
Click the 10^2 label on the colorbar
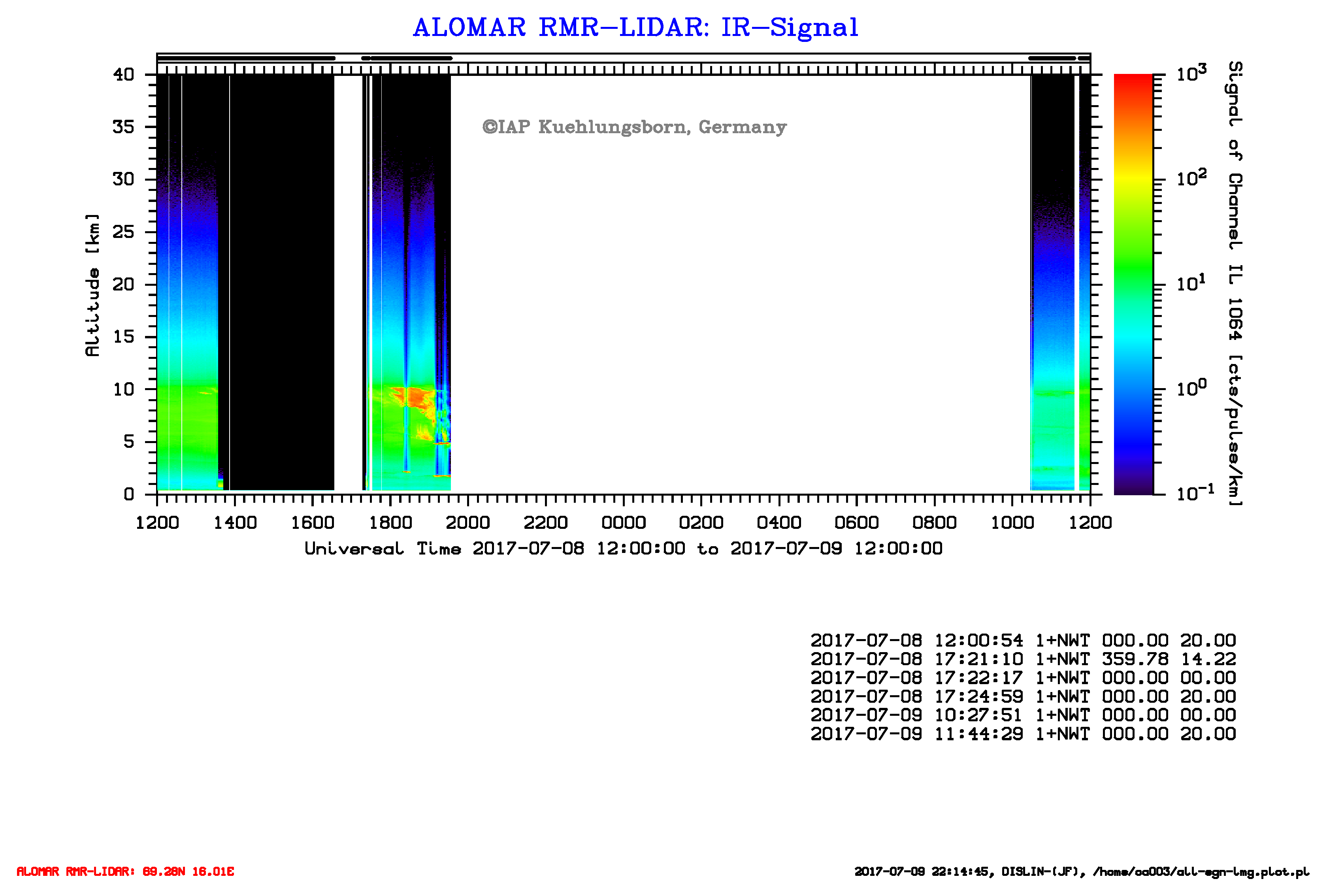point(1191,178)
